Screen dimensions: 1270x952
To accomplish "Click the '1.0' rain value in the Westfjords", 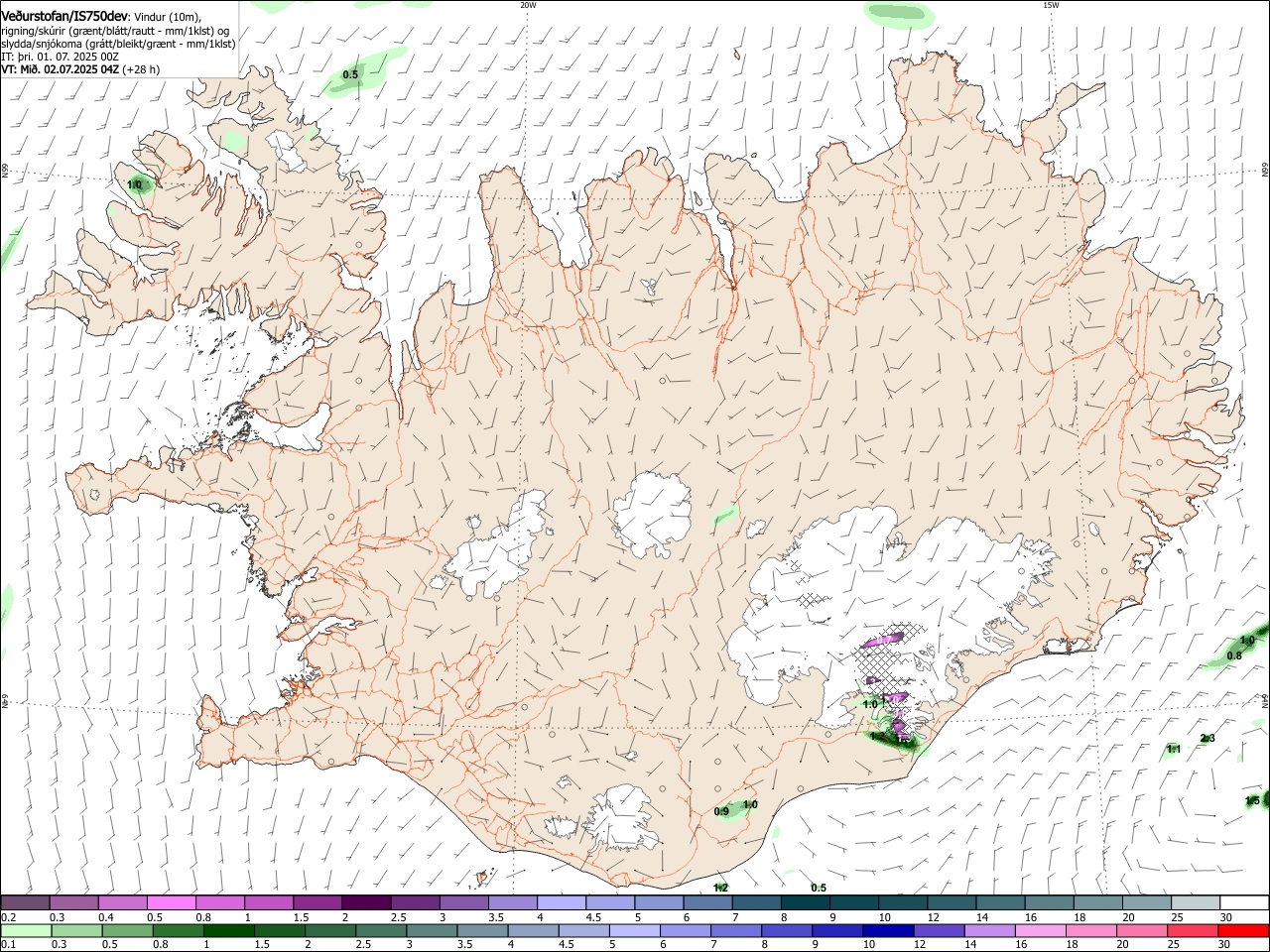I will coord(136,184).
